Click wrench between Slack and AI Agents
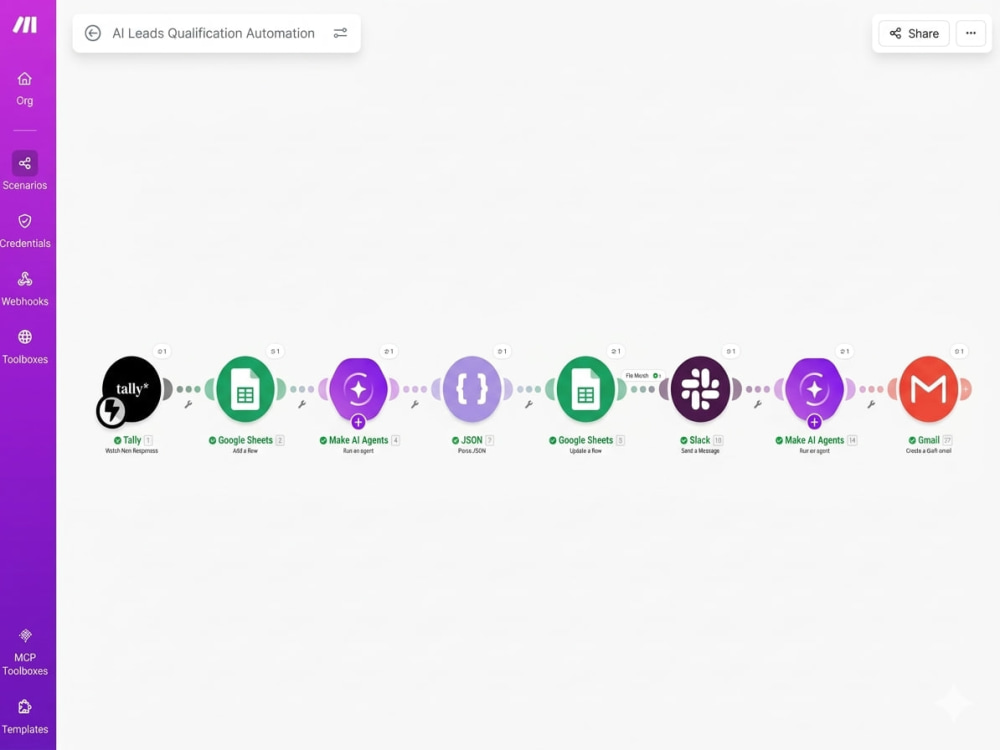Image resolution: width=1000 pixels, height=750 pixels. [x=758, y=404]
